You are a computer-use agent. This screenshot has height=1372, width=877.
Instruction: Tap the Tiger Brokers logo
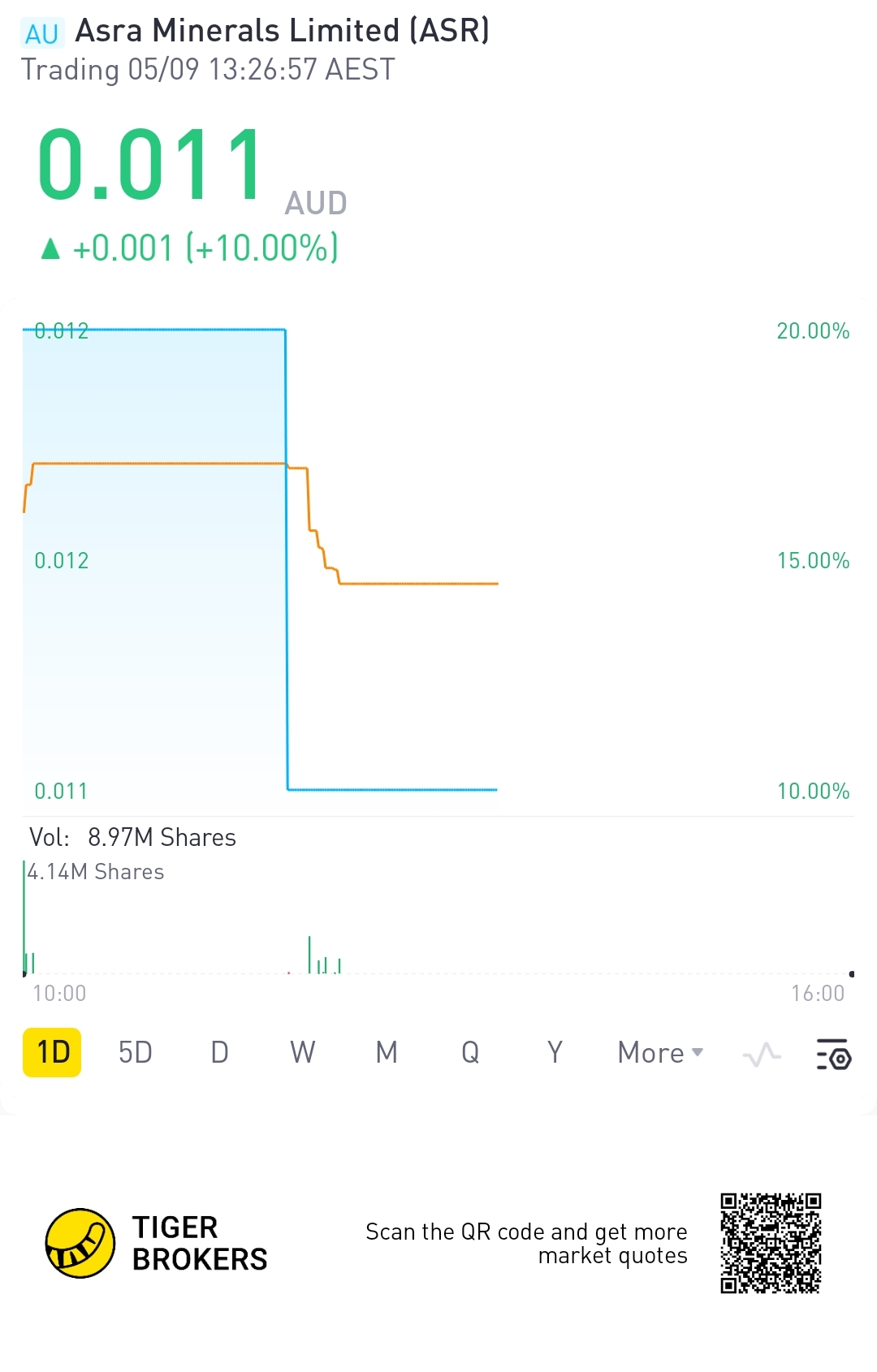point(80,1243)
